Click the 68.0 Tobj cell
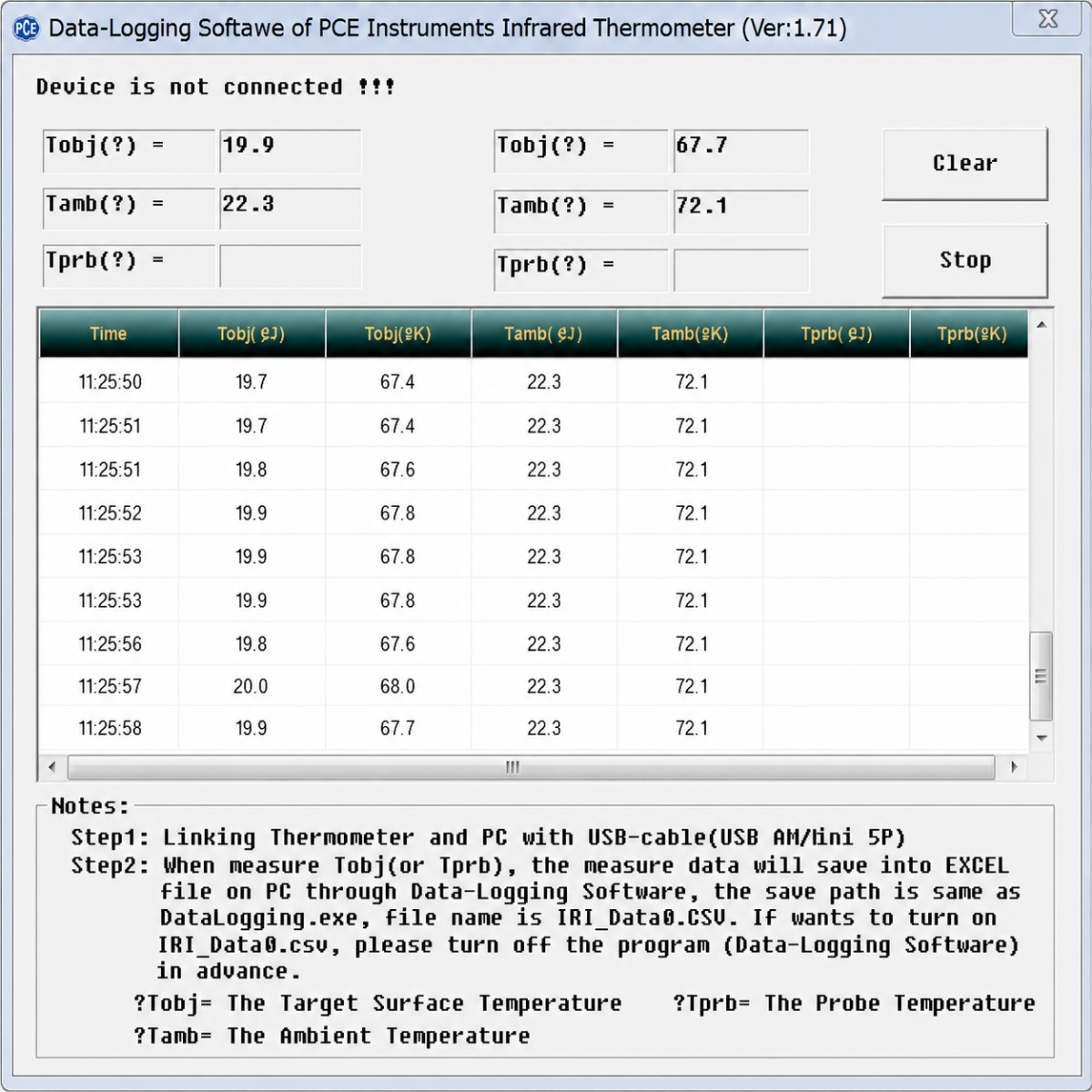 point(398,686)
